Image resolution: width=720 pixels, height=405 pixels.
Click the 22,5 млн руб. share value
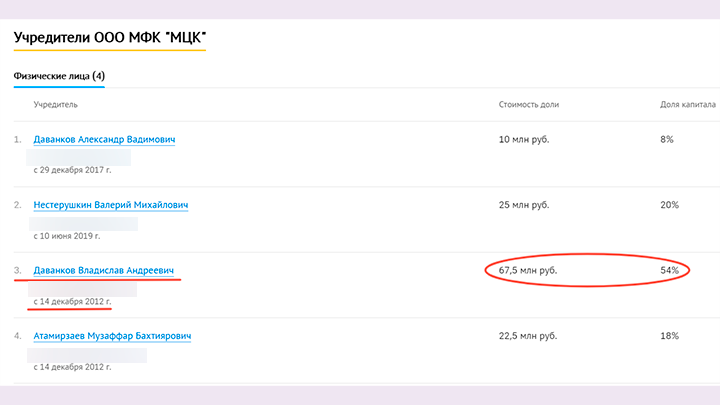(x=528, y=336)
